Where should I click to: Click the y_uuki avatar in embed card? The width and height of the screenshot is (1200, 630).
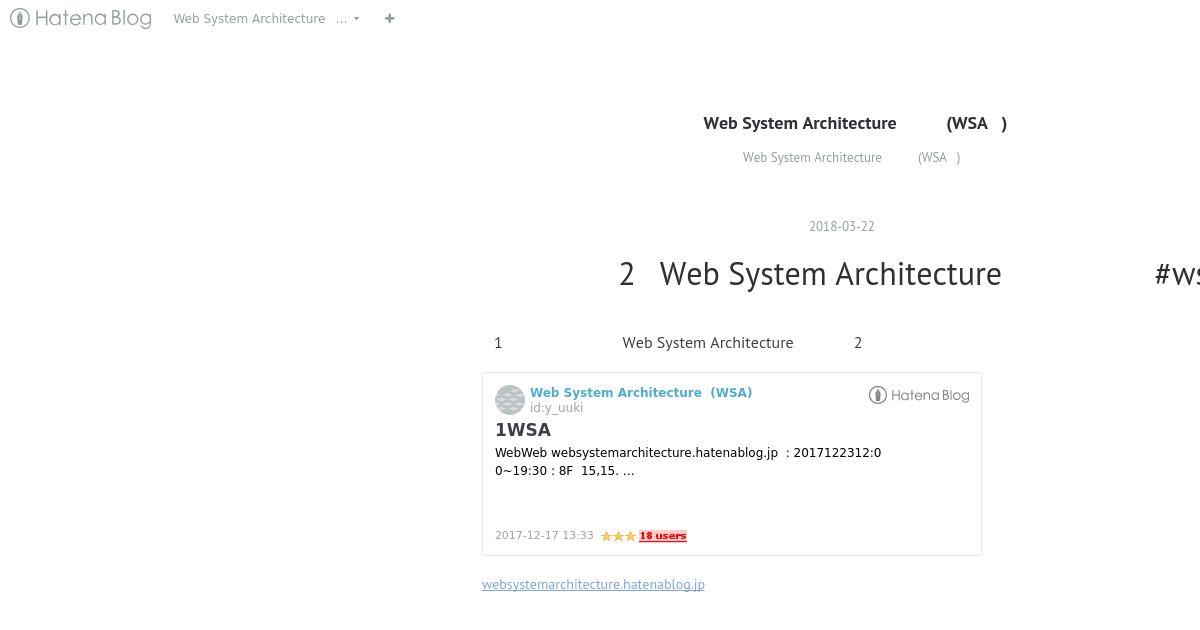click(x=510, y=400)
